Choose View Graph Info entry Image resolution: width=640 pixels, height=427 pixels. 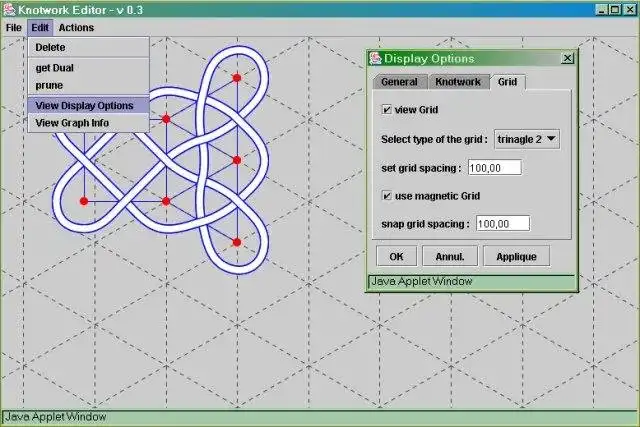pos(89,123)
